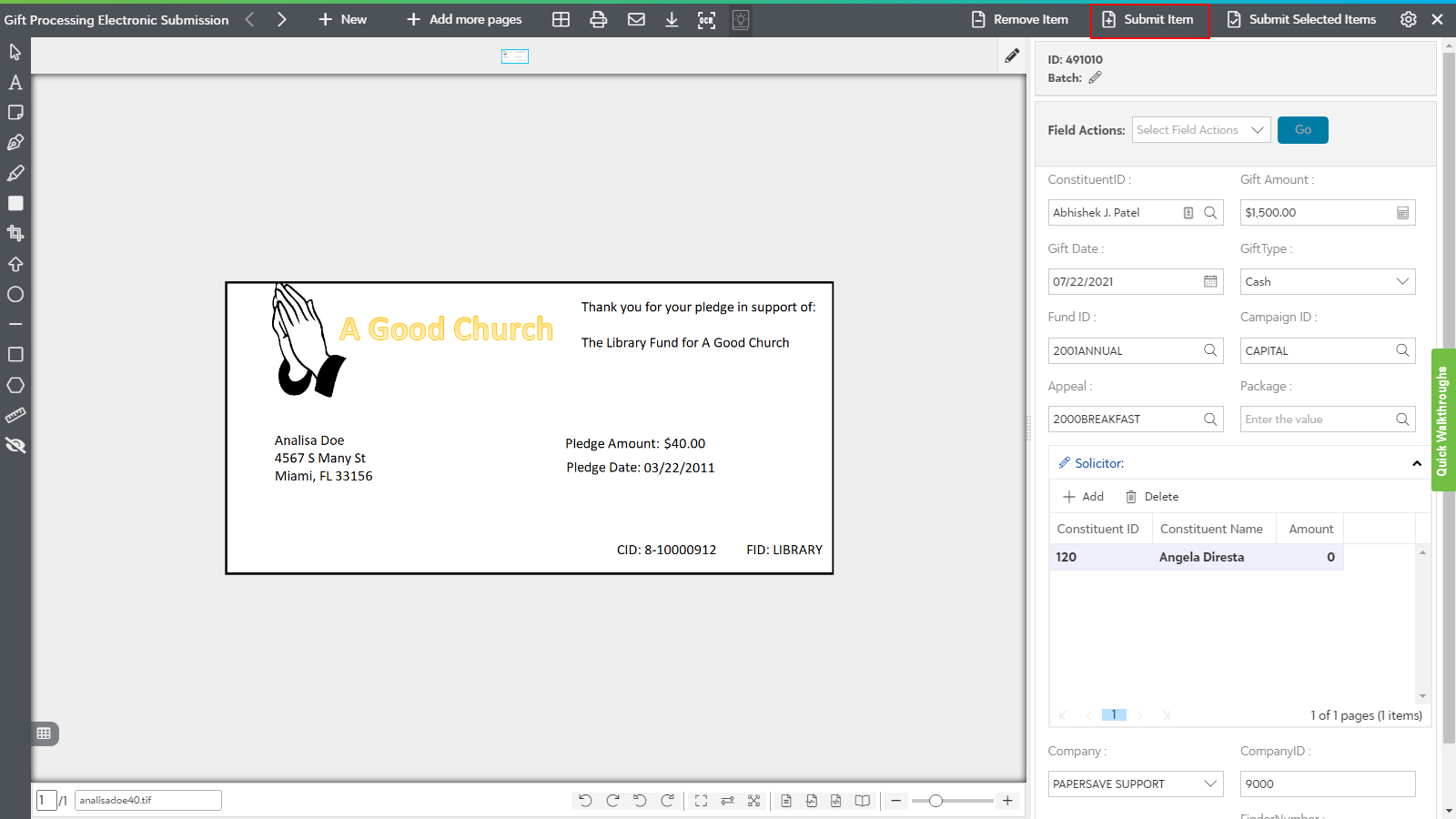
Task: Click the print icon in top toolbar
Action: (x=598, y=20)
